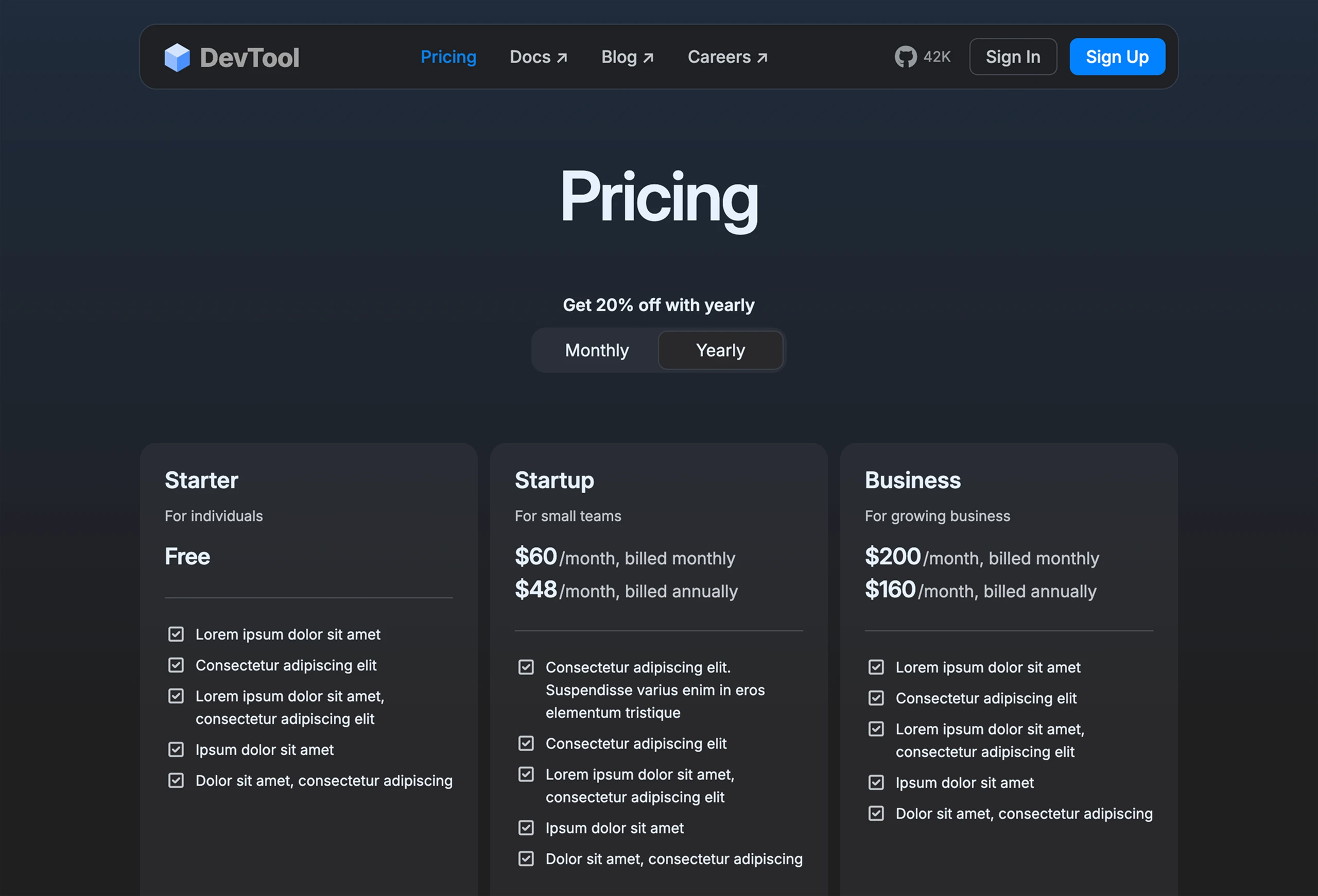Switch billing to Monthly
The width and height of the screenshot is (1318, 896).
tap(597, 351)
